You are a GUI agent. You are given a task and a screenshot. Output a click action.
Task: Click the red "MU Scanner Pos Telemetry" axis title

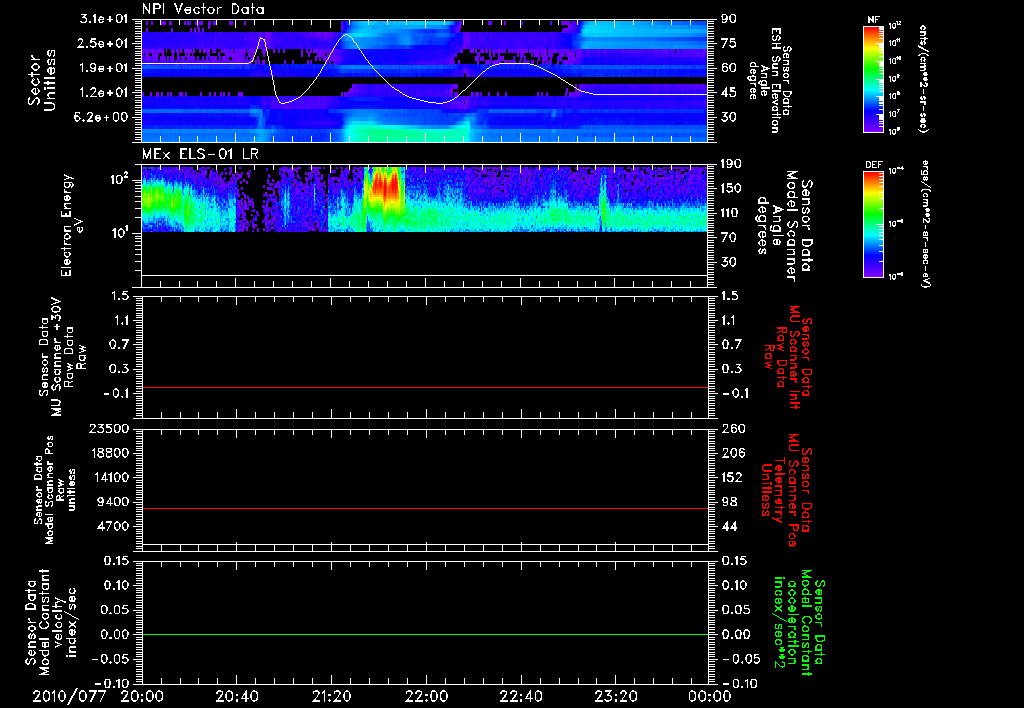click(787, 490)
